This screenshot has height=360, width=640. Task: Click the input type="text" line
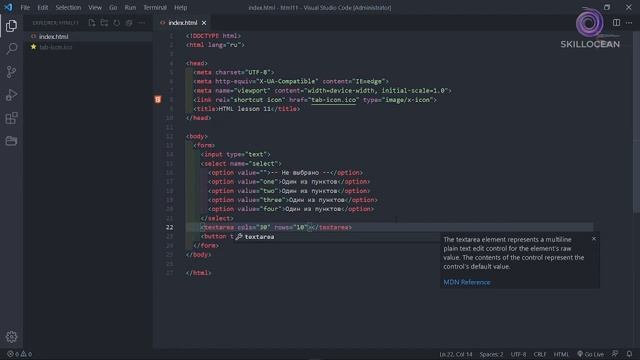point(236,154)
